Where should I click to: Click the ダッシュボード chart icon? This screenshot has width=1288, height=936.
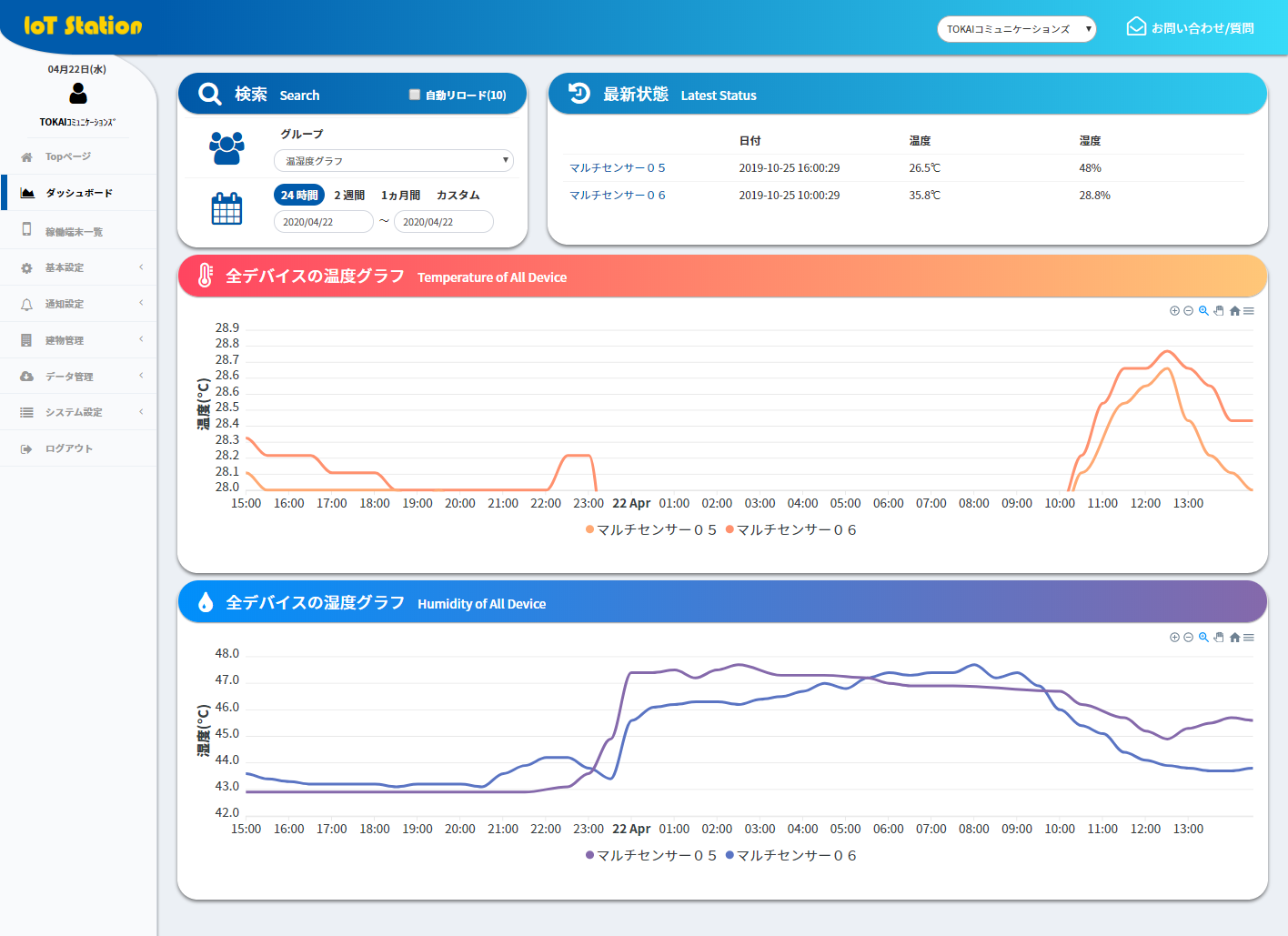[x=27, y=193]
